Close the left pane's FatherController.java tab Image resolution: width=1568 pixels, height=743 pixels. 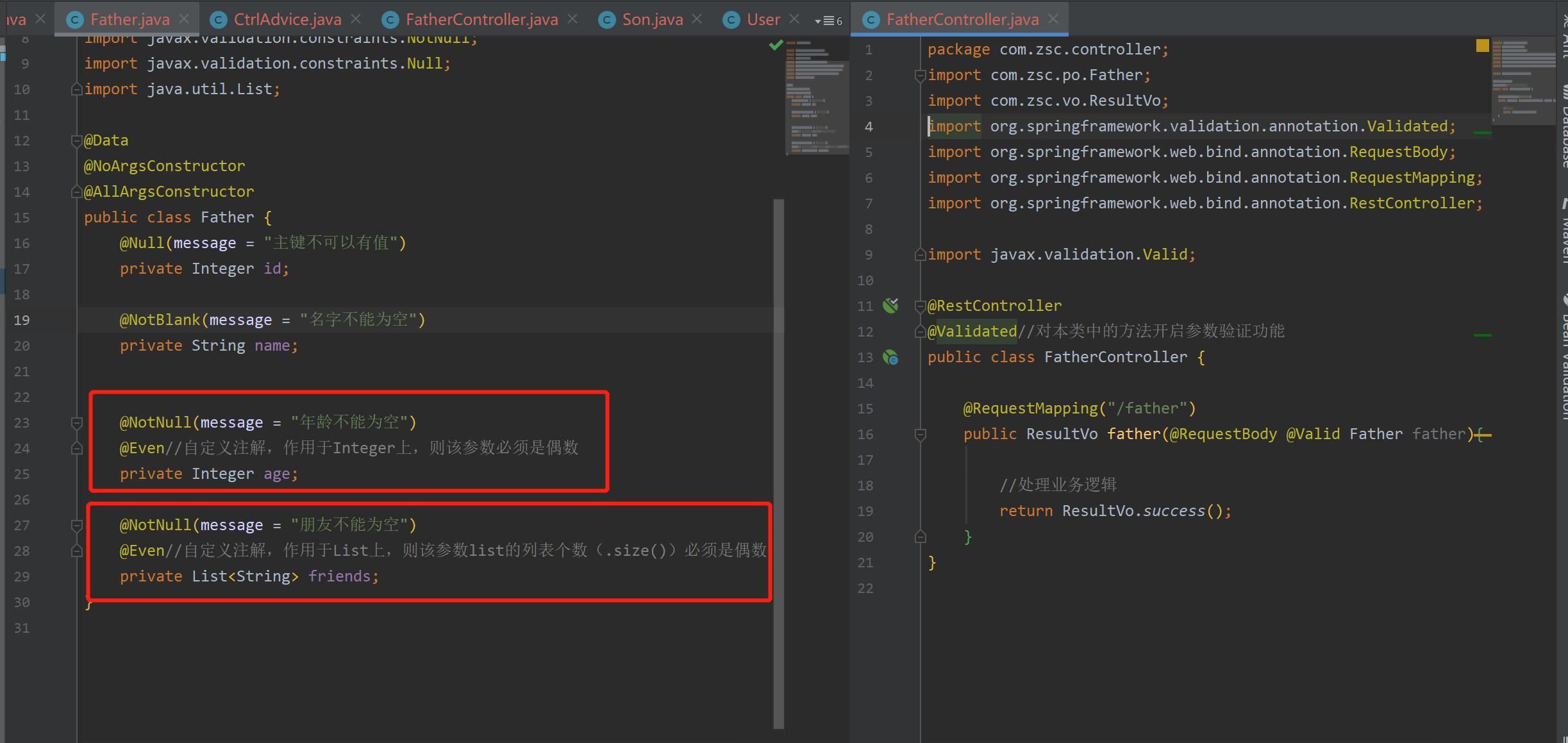[x=572, y=19]
